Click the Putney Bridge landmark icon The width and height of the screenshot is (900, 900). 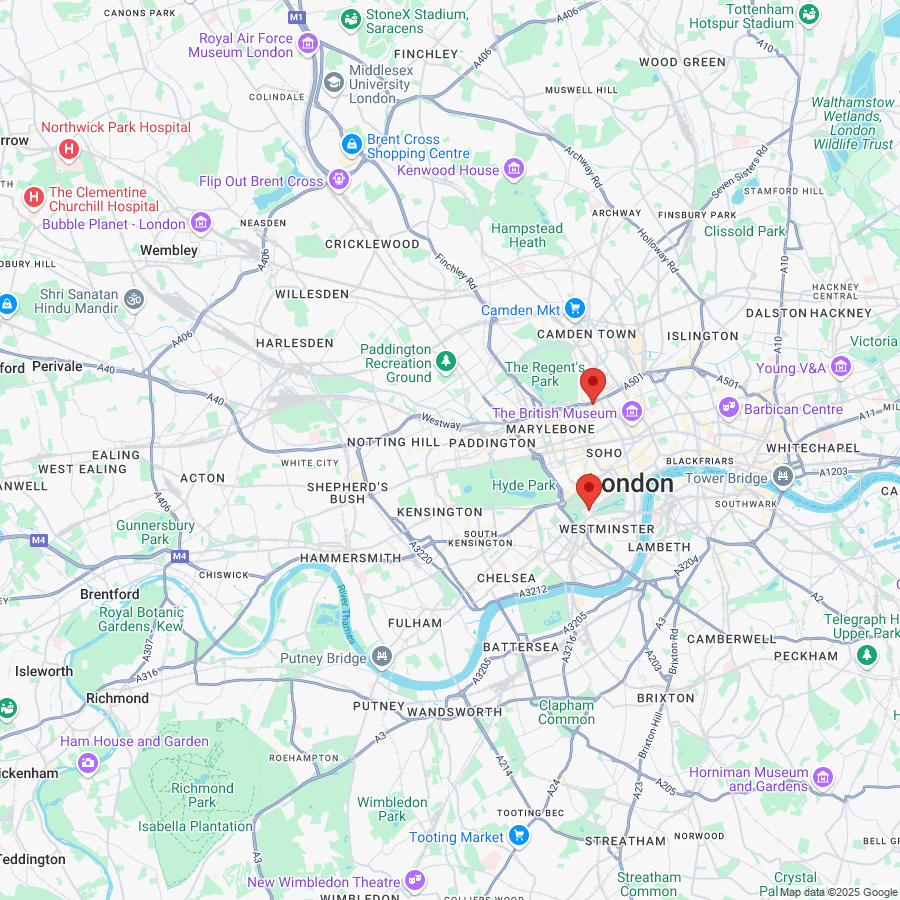(382, 656)
